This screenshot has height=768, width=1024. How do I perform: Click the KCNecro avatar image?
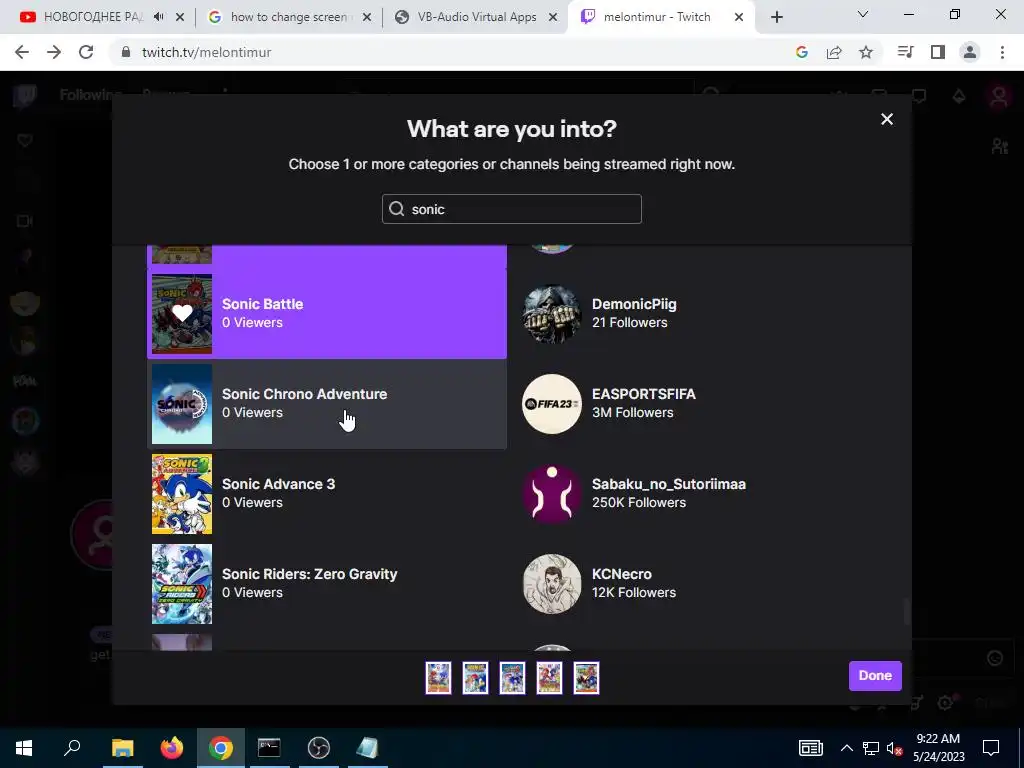pos(552,584)
